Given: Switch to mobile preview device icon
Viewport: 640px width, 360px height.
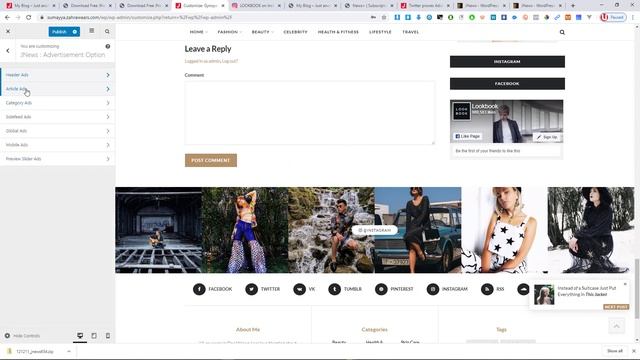Looking at the screenshot, I should [108, 336].
